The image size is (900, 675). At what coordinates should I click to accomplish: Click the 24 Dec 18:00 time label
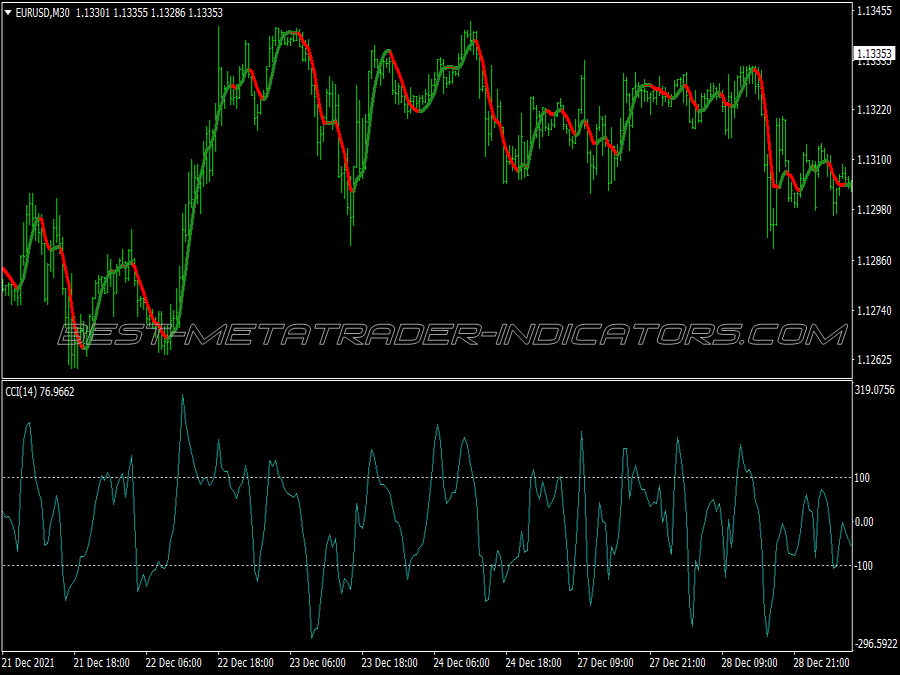534,663
